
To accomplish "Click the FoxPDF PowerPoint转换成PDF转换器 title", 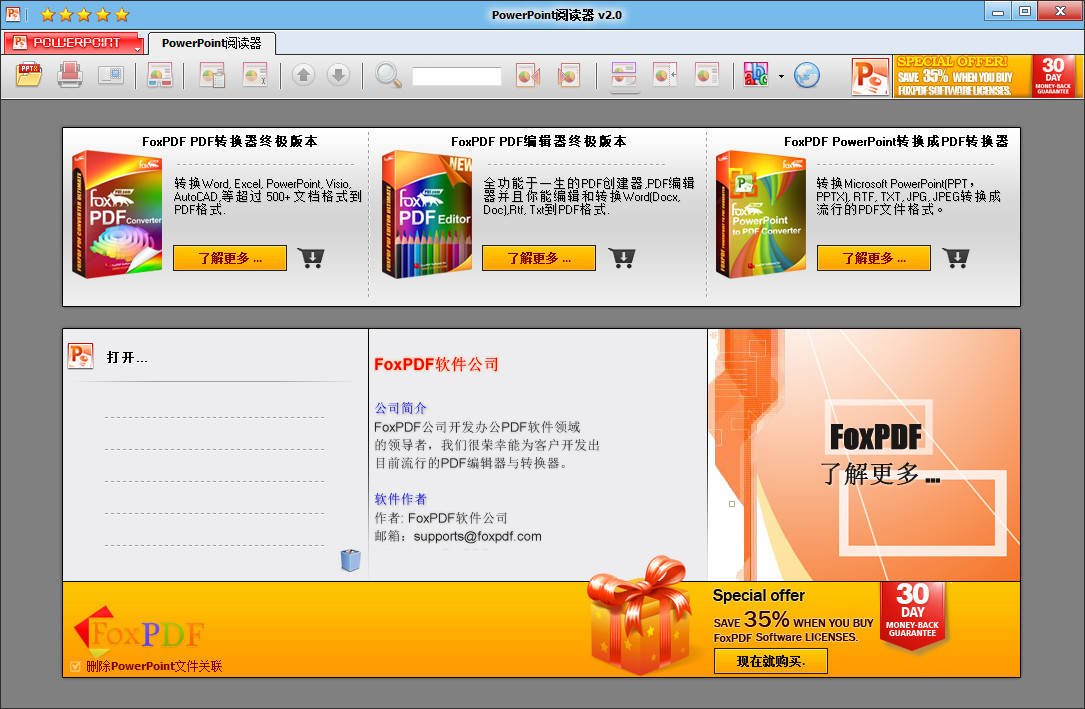I will pos(896,141).
